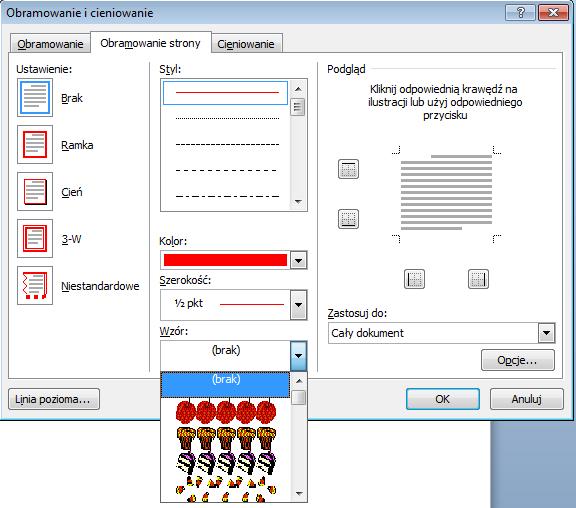Open the Linia pozioma... button

coord(54,399)
